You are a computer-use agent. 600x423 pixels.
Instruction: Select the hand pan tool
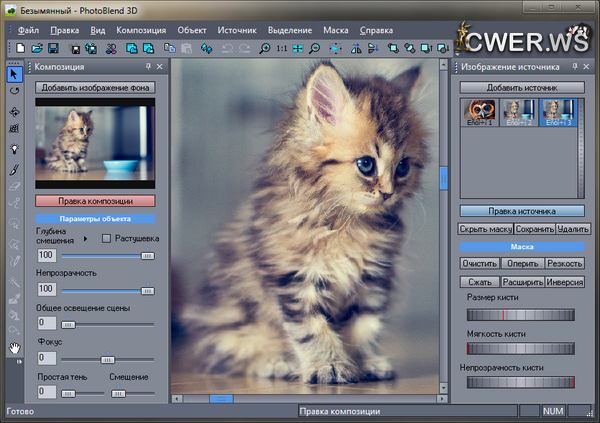pos(14,348)
